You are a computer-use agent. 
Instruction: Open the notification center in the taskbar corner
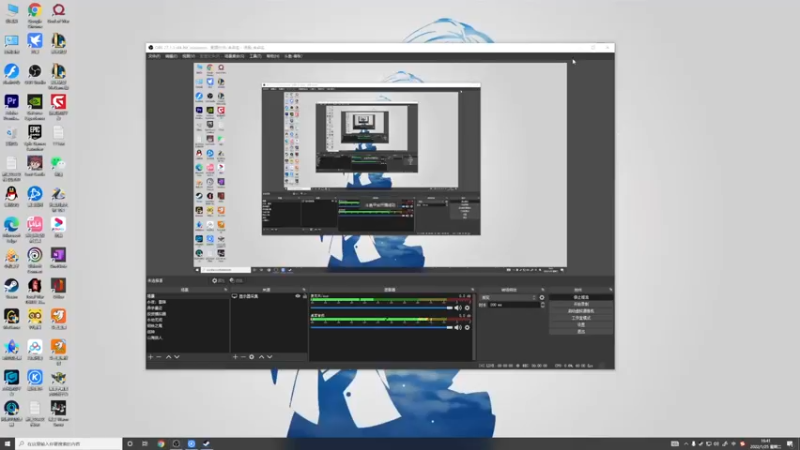[790, 444]
